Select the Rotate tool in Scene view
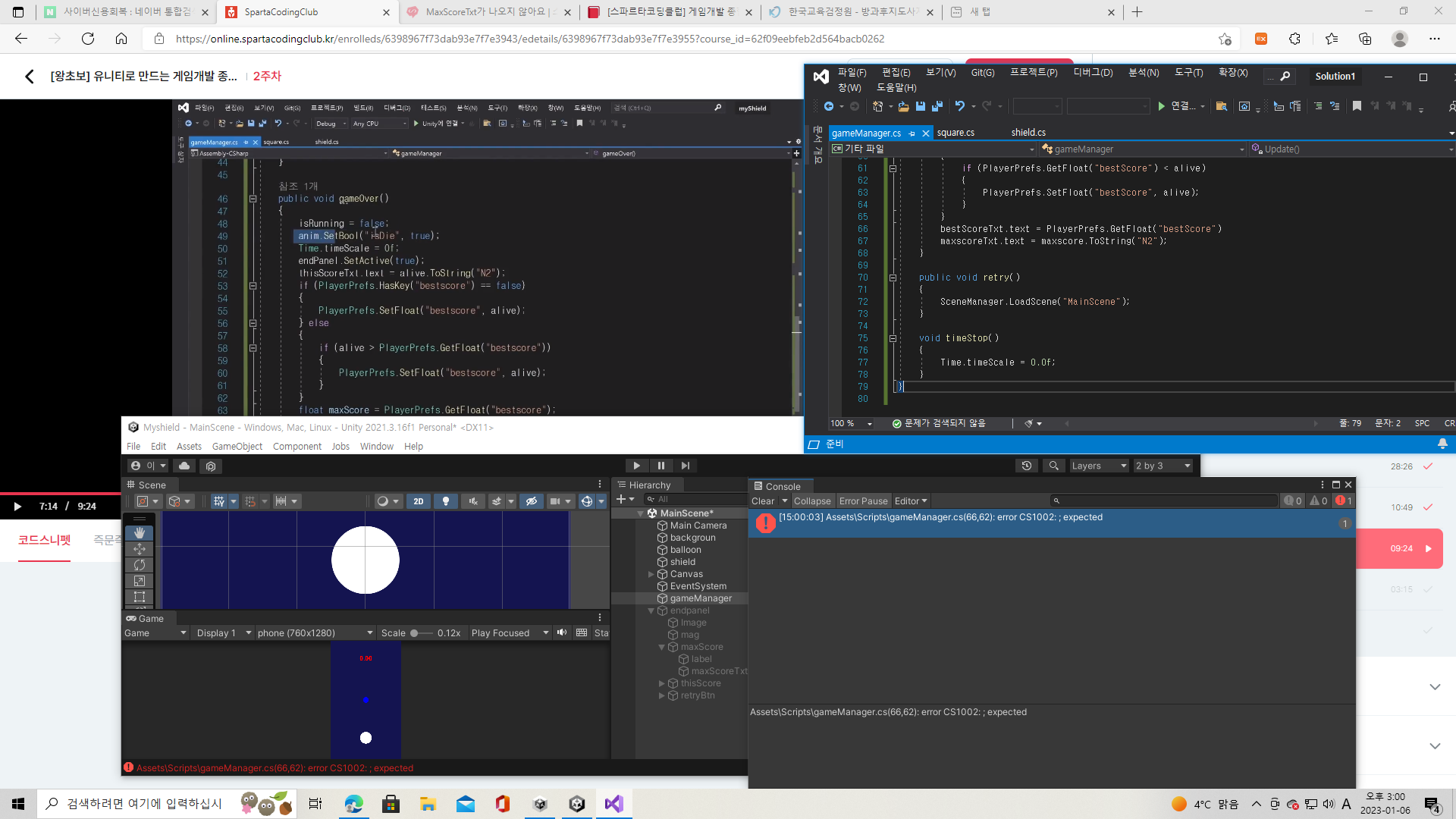Image resolution: width=1456 pixels, height=819 pixels. [x=140, y=565]
